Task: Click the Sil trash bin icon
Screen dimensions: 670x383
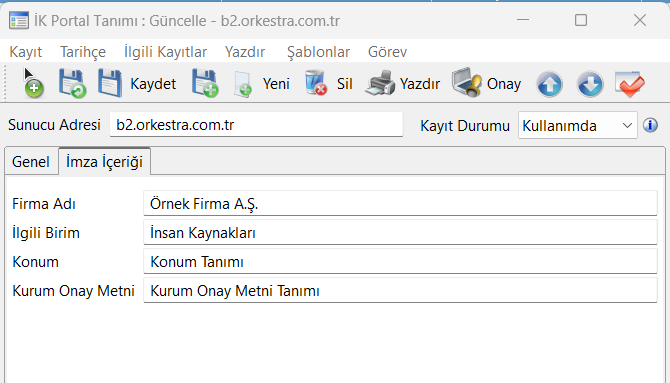Action: tap(316, 83)
